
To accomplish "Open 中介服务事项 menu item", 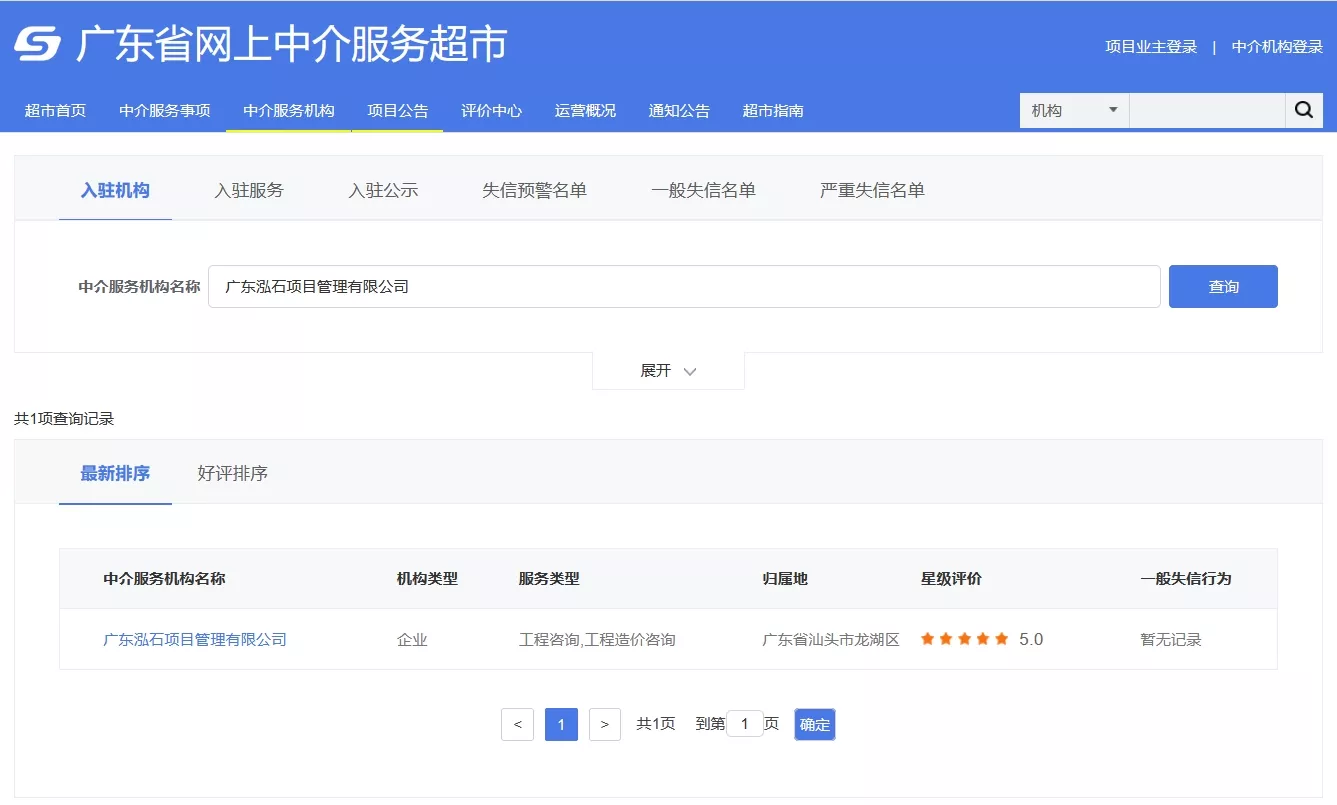I will click(x=165, y=111).
